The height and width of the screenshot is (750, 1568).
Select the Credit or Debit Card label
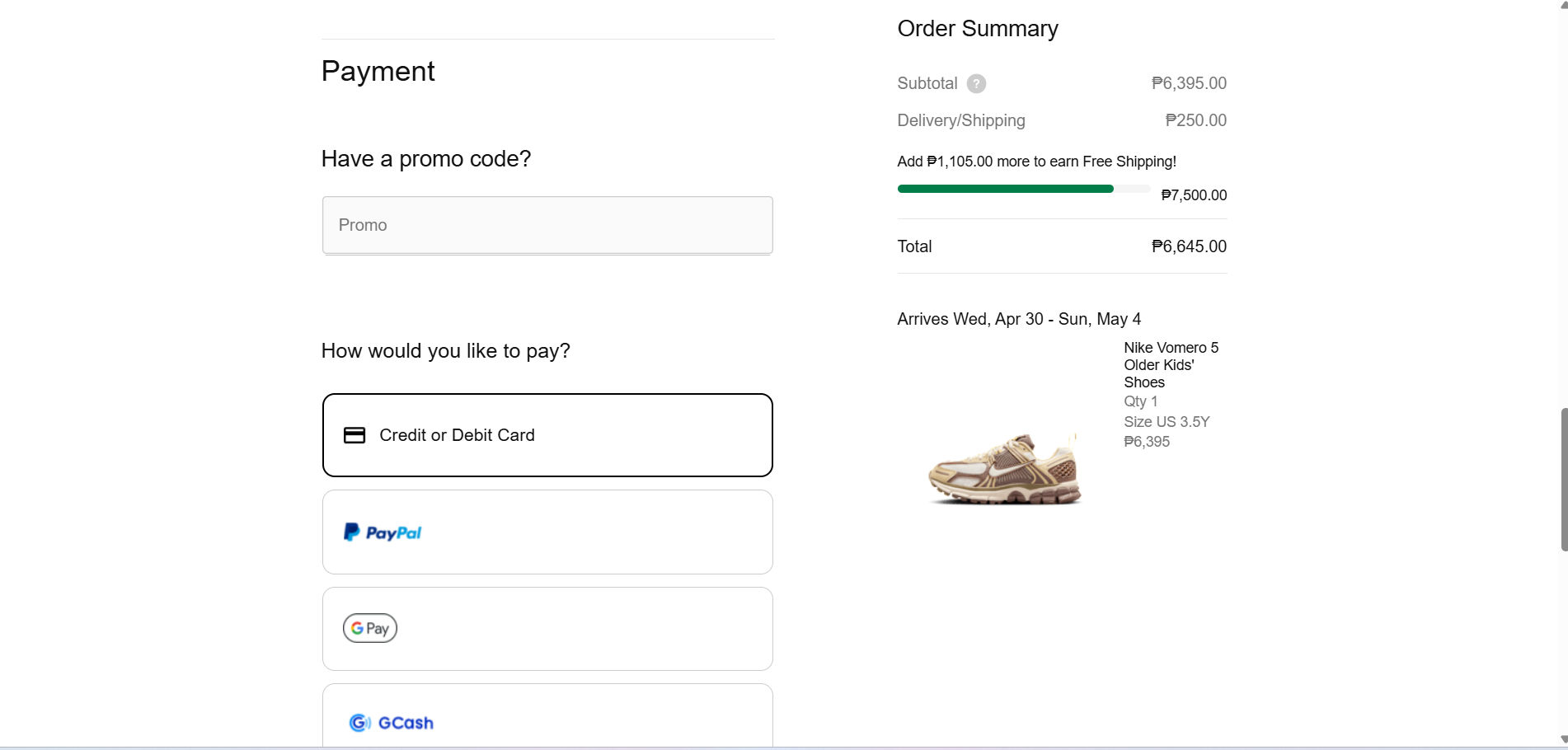457,435
